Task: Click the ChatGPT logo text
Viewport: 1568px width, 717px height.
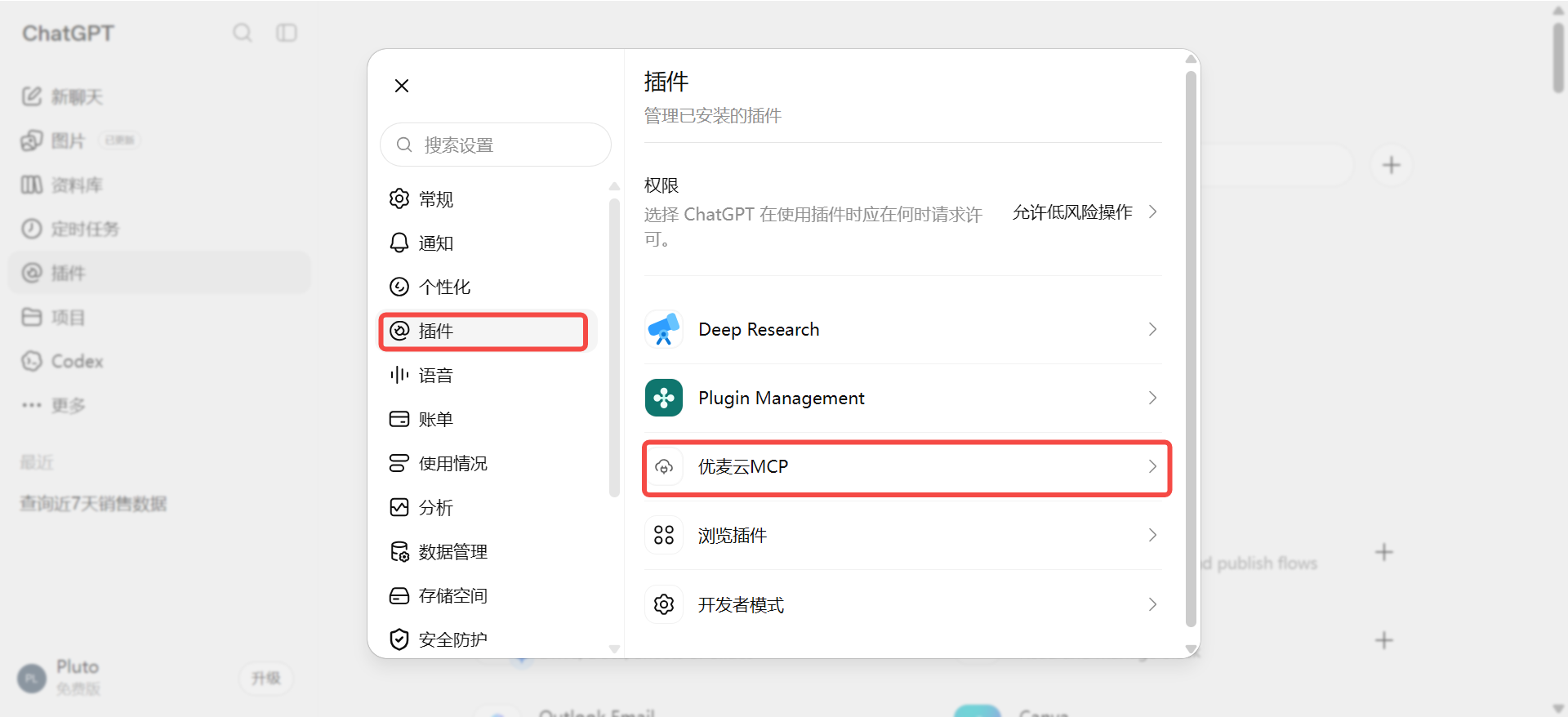Action: (x=68, y=33)
